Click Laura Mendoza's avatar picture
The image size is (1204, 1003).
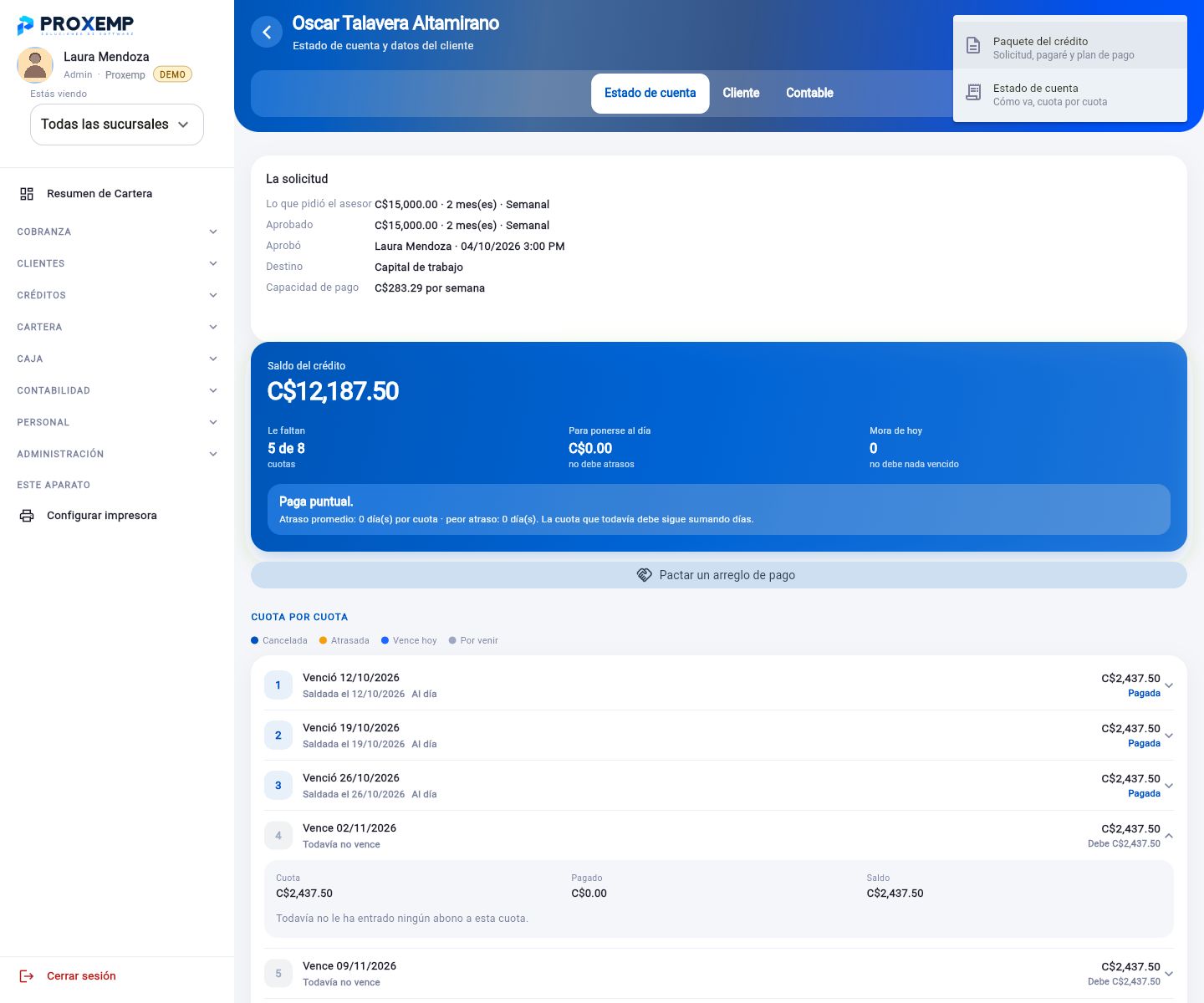point(35,65)
